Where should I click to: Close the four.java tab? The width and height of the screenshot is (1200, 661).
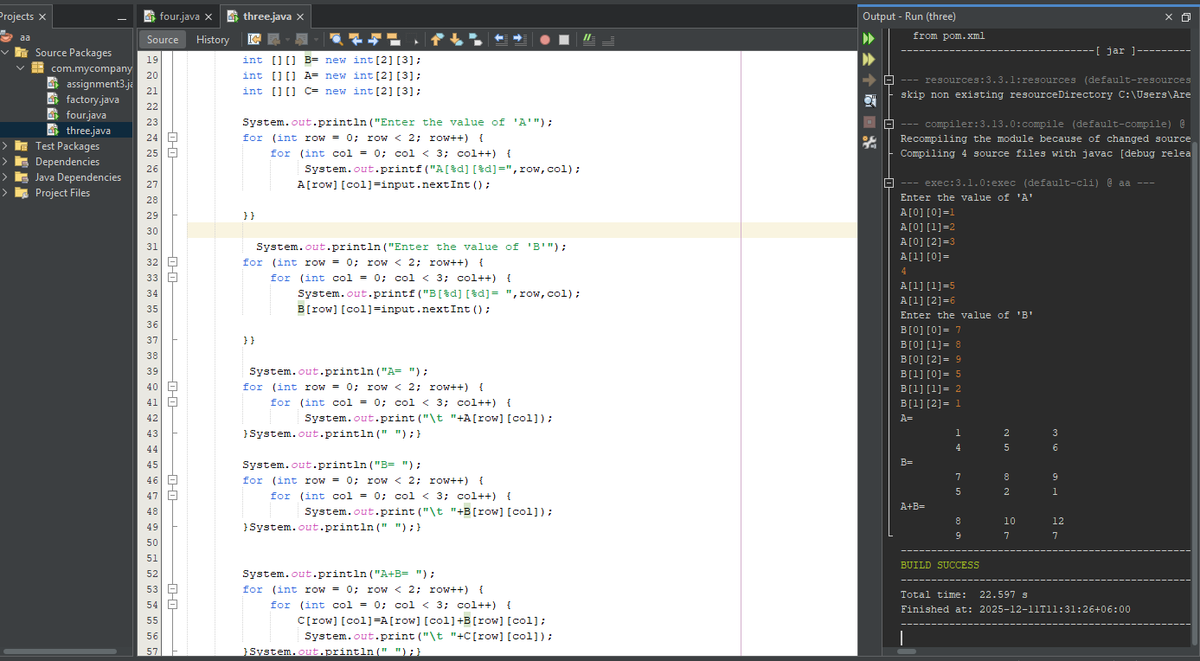pyautogui.click(x=209, y=17)
